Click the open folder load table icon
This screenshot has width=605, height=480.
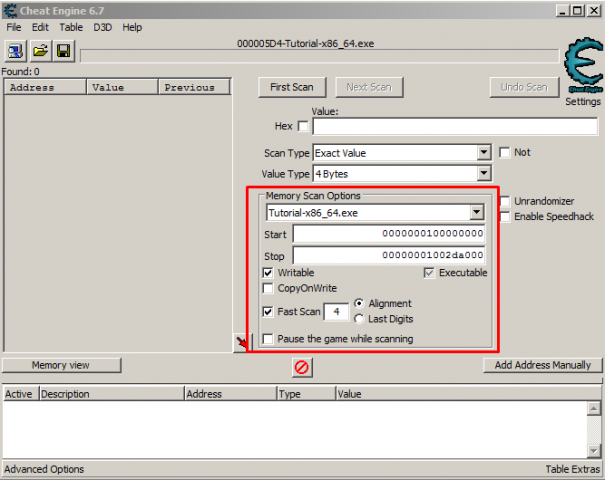[40, 50]
